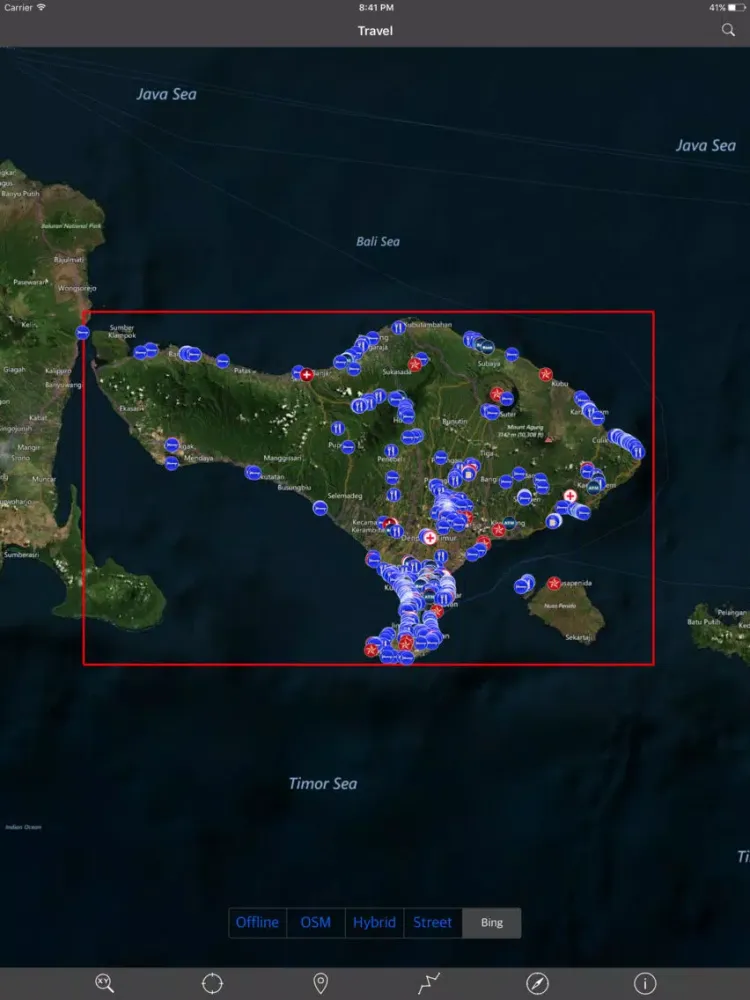
Task: Tap the blue marker near Subaya north coast
Action: coord(511,354)
